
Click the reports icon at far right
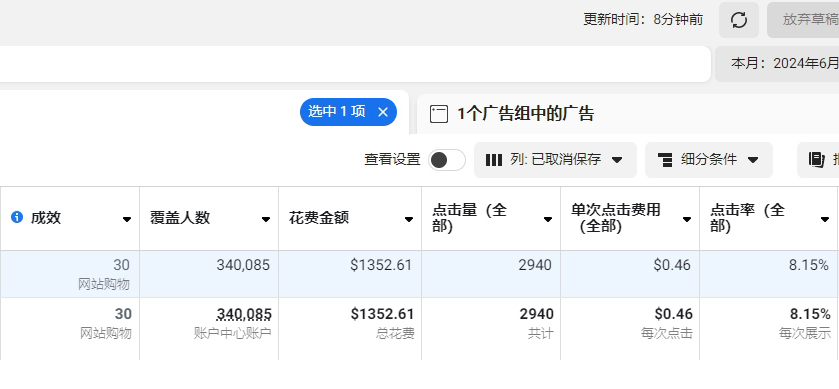817,160
